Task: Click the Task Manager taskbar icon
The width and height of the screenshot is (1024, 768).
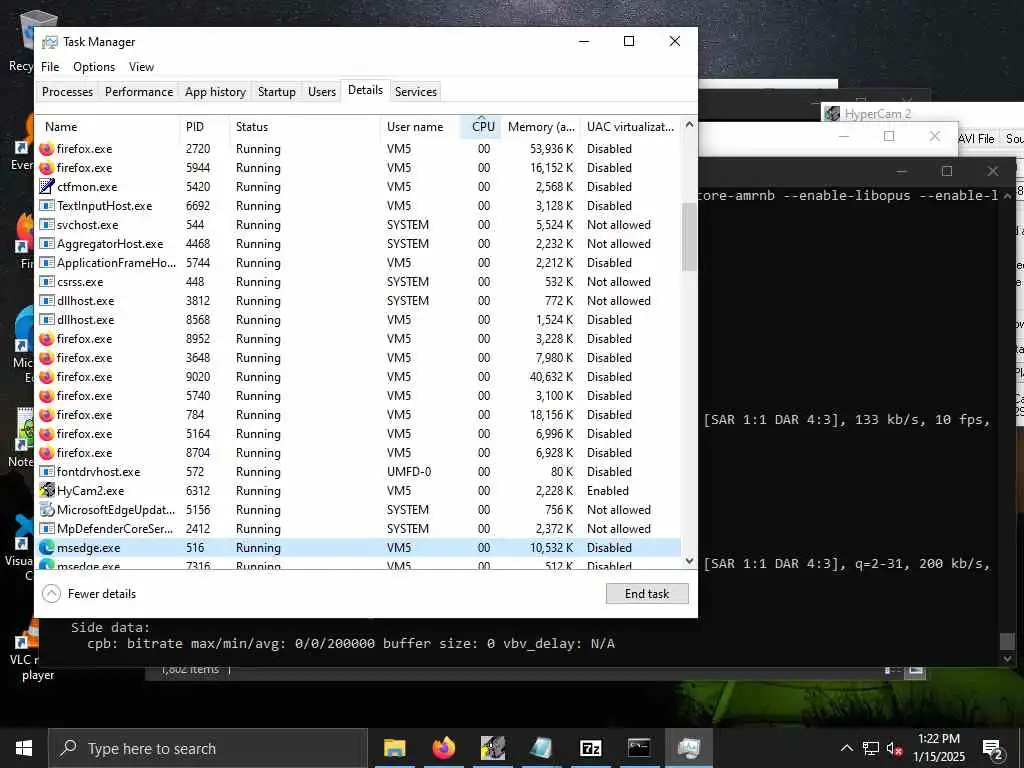Action: click(x=688, y=748)
